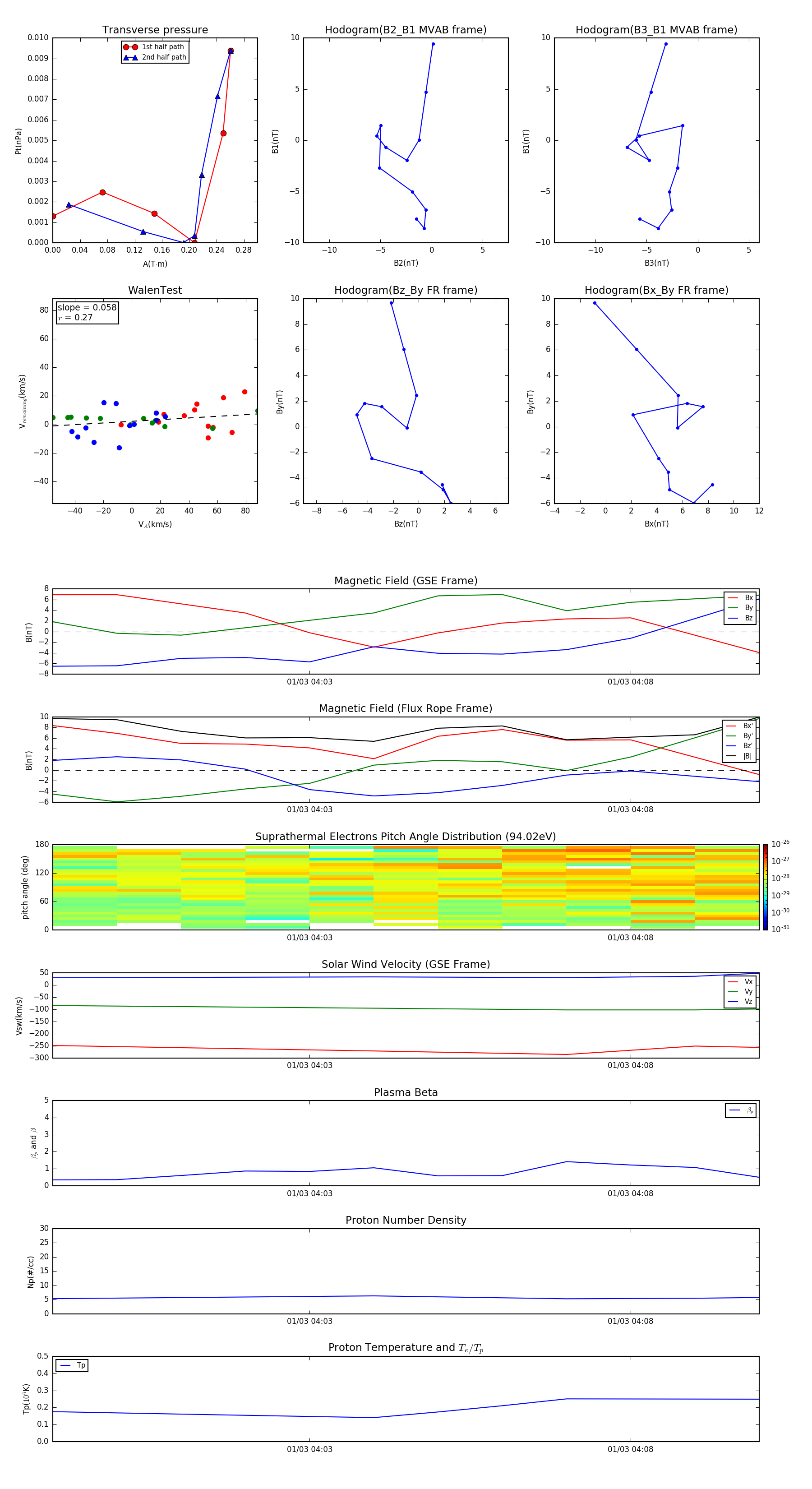Select the Bz' legend entry
This screenshot has height=1489, width=812.
[x=740, y=746]
